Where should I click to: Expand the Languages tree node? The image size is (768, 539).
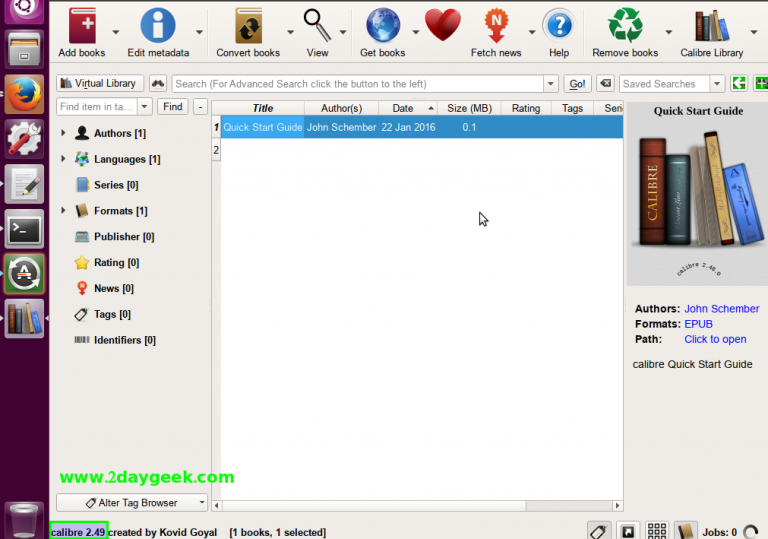tap(63, 159)
